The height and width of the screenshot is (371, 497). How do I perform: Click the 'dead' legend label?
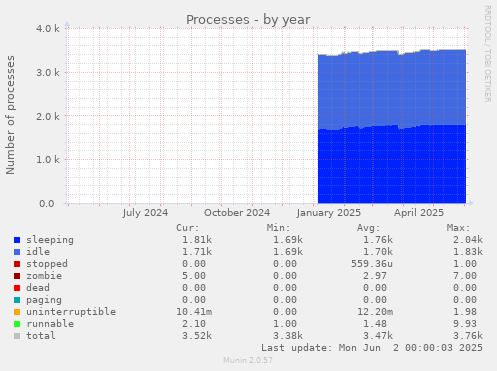(x=38, y=288)
